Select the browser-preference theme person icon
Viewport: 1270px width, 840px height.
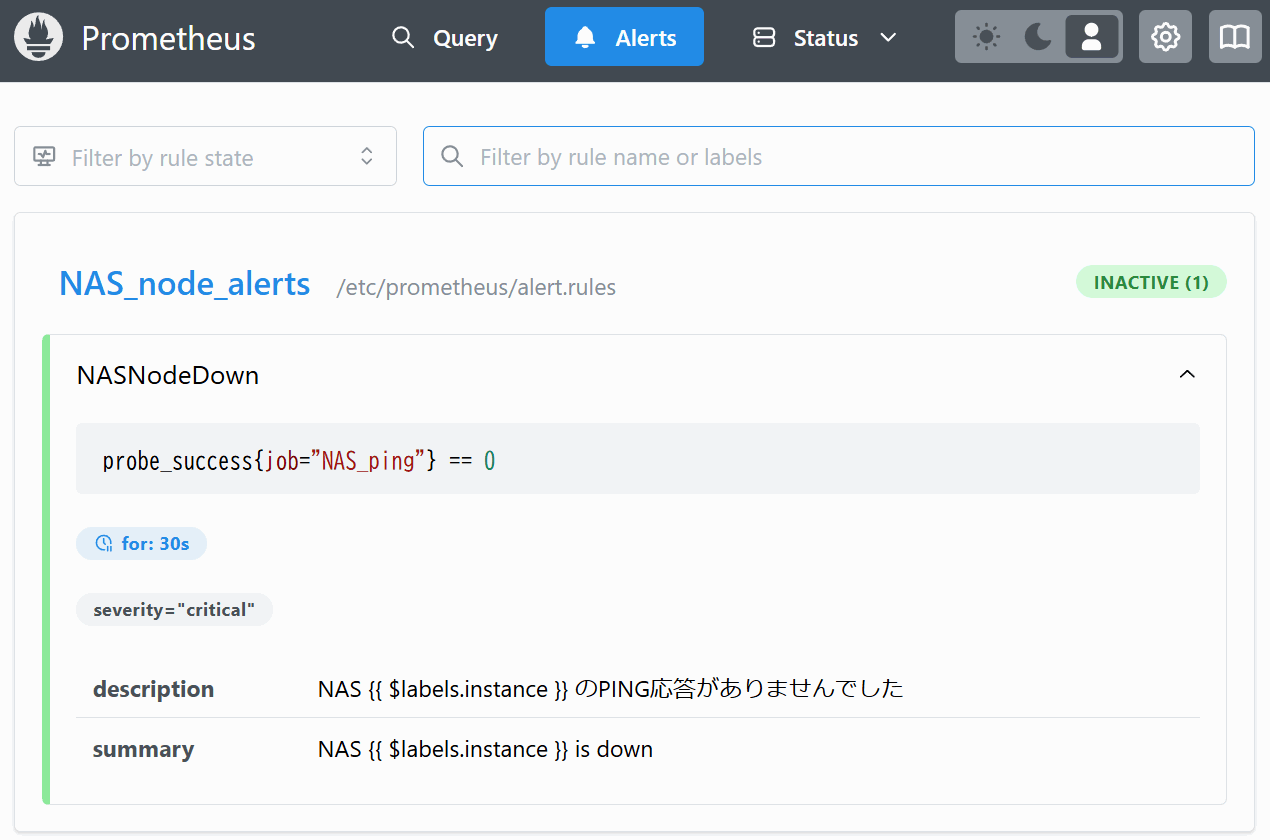[x=1091, y=38]
